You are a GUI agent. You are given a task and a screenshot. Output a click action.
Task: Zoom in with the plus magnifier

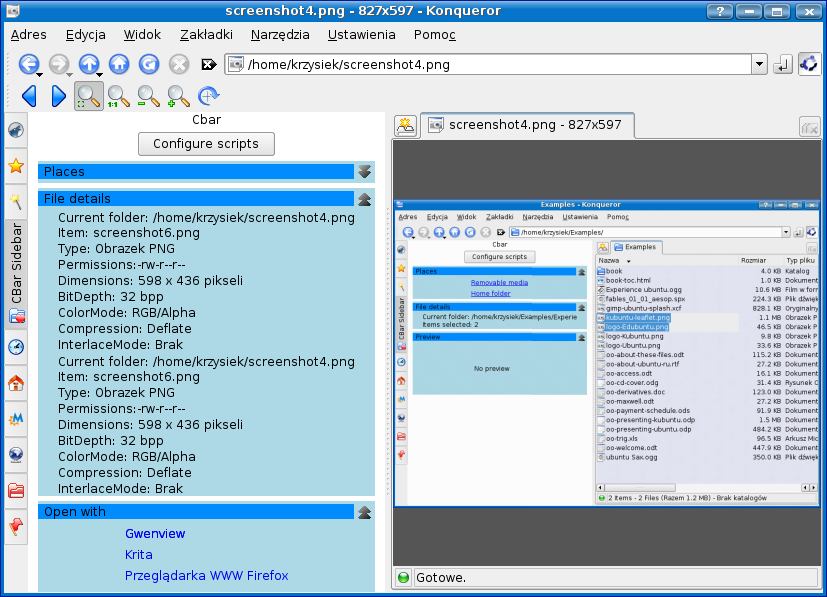[x=178, y=97]
